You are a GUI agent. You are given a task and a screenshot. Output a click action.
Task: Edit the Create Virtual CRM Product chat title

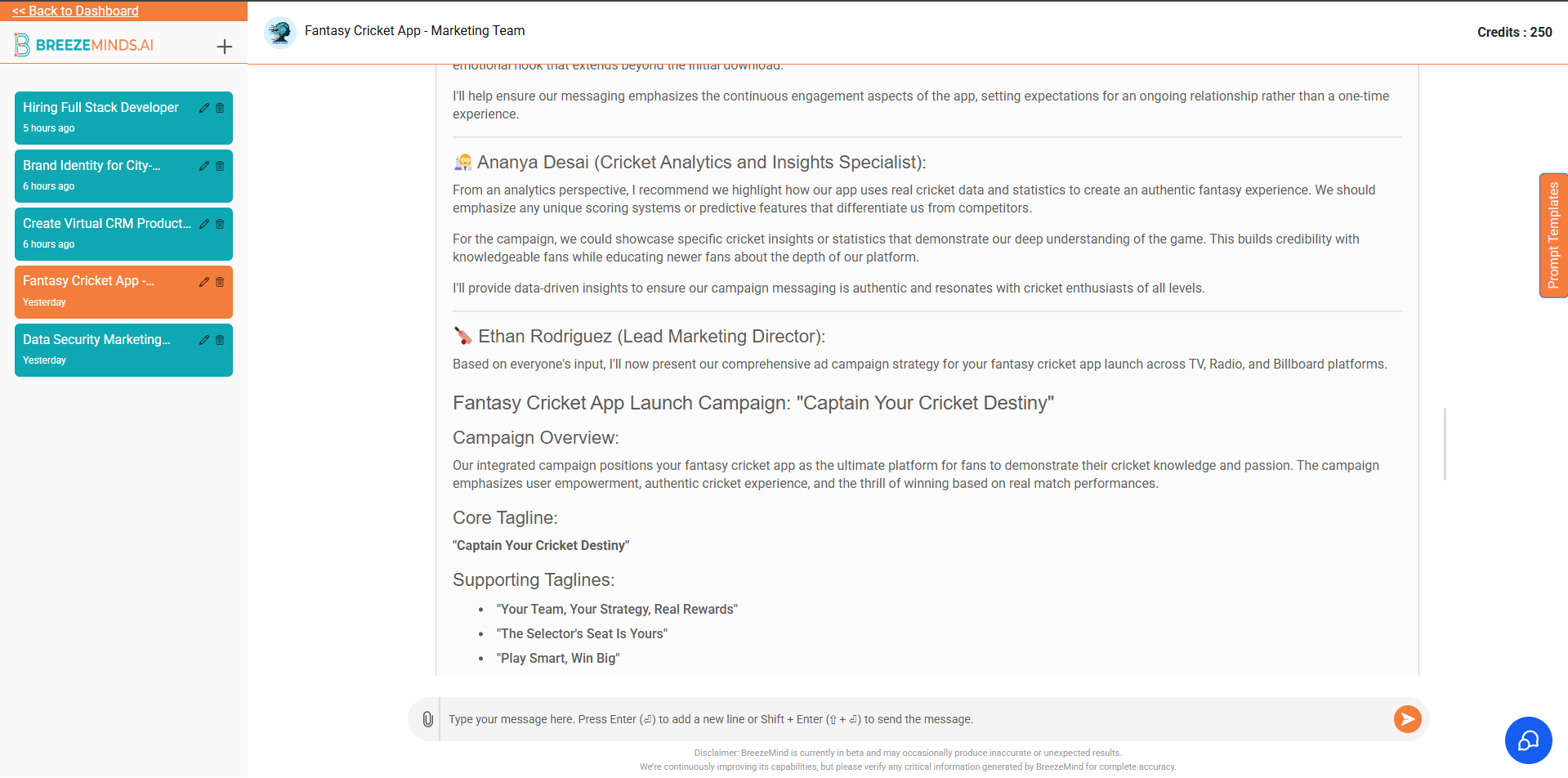click(x=204, y=224)
